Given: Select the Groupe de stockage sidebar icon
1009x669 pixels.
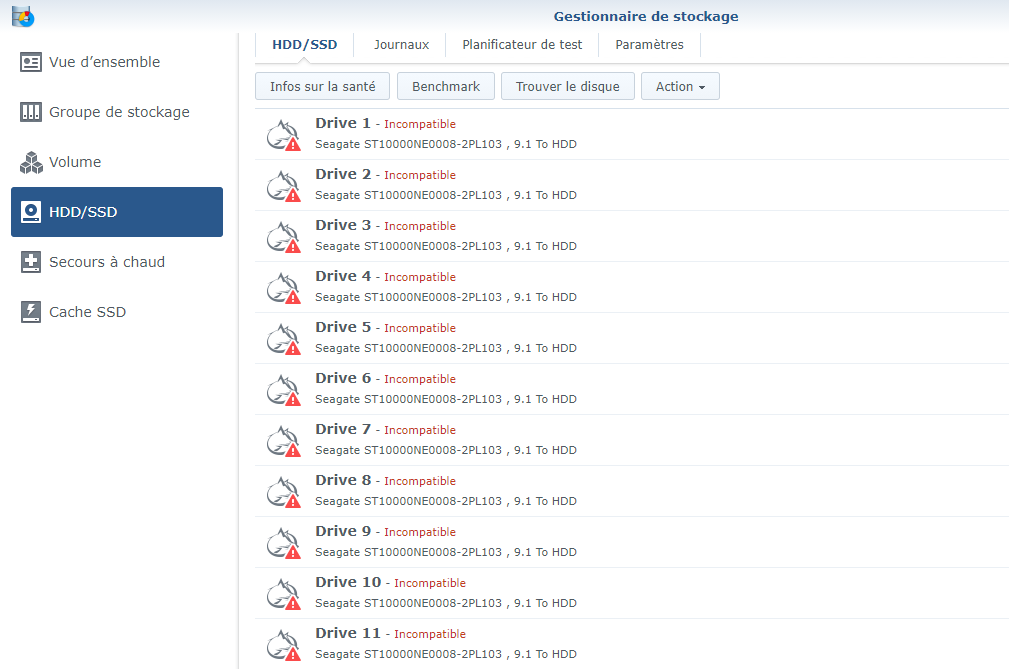Looking at the screenshot, I should (31, 112).
